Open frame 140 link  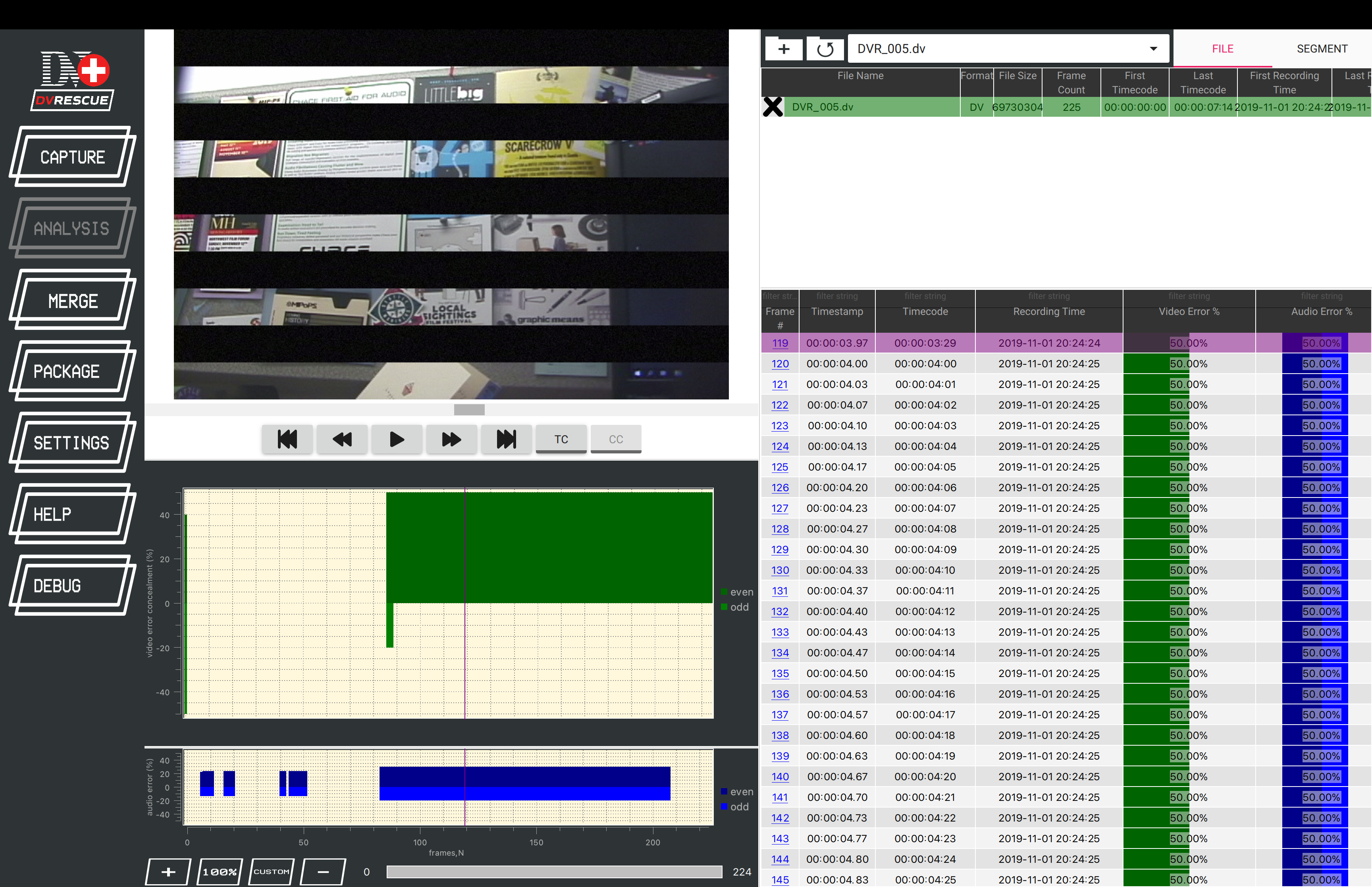[780, 776]
